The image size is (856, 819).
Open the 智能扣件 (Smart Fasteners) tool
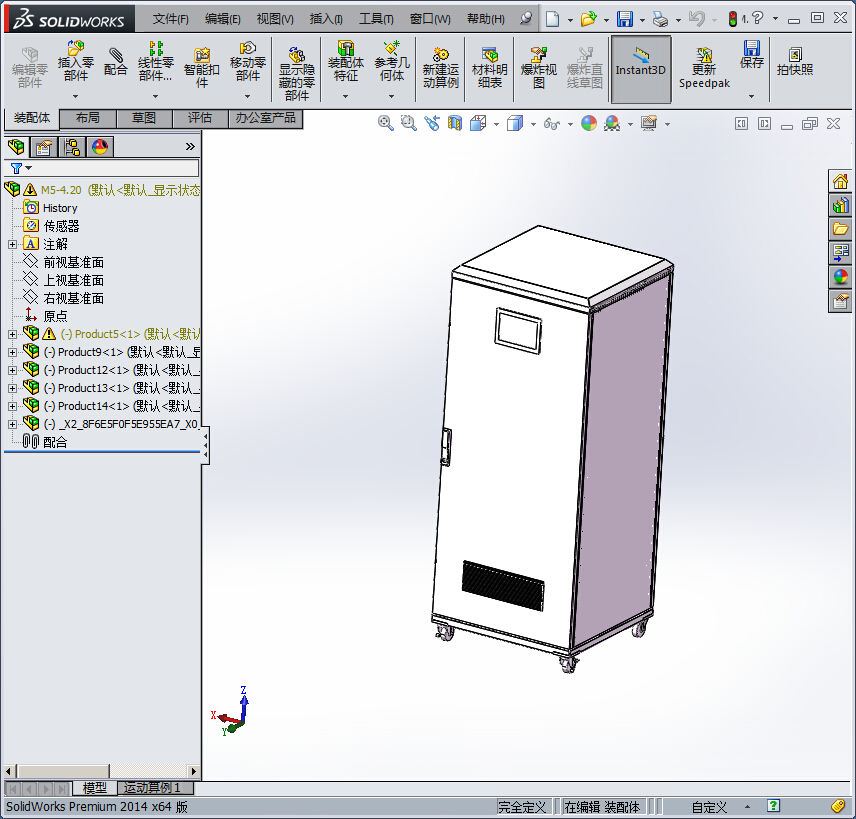[201, 60]
